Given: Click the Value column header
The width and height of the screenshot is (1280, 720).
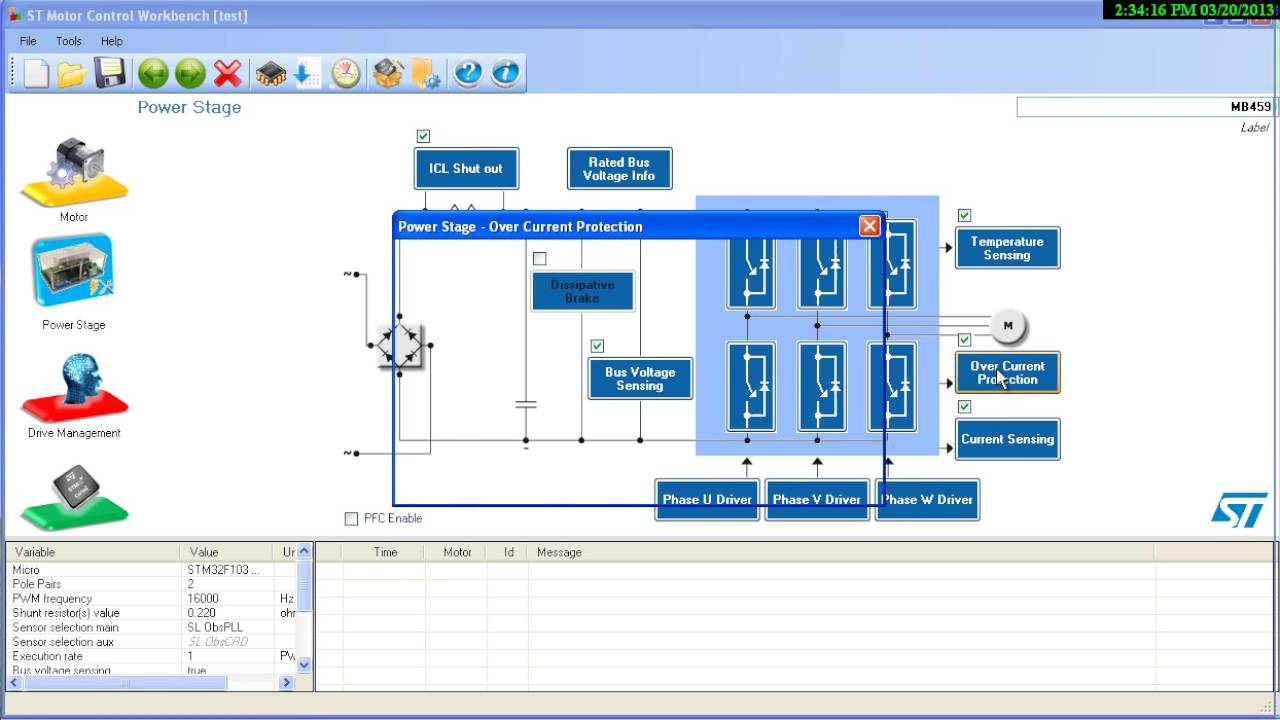Looking at the screenshot, I should (227, 552).
